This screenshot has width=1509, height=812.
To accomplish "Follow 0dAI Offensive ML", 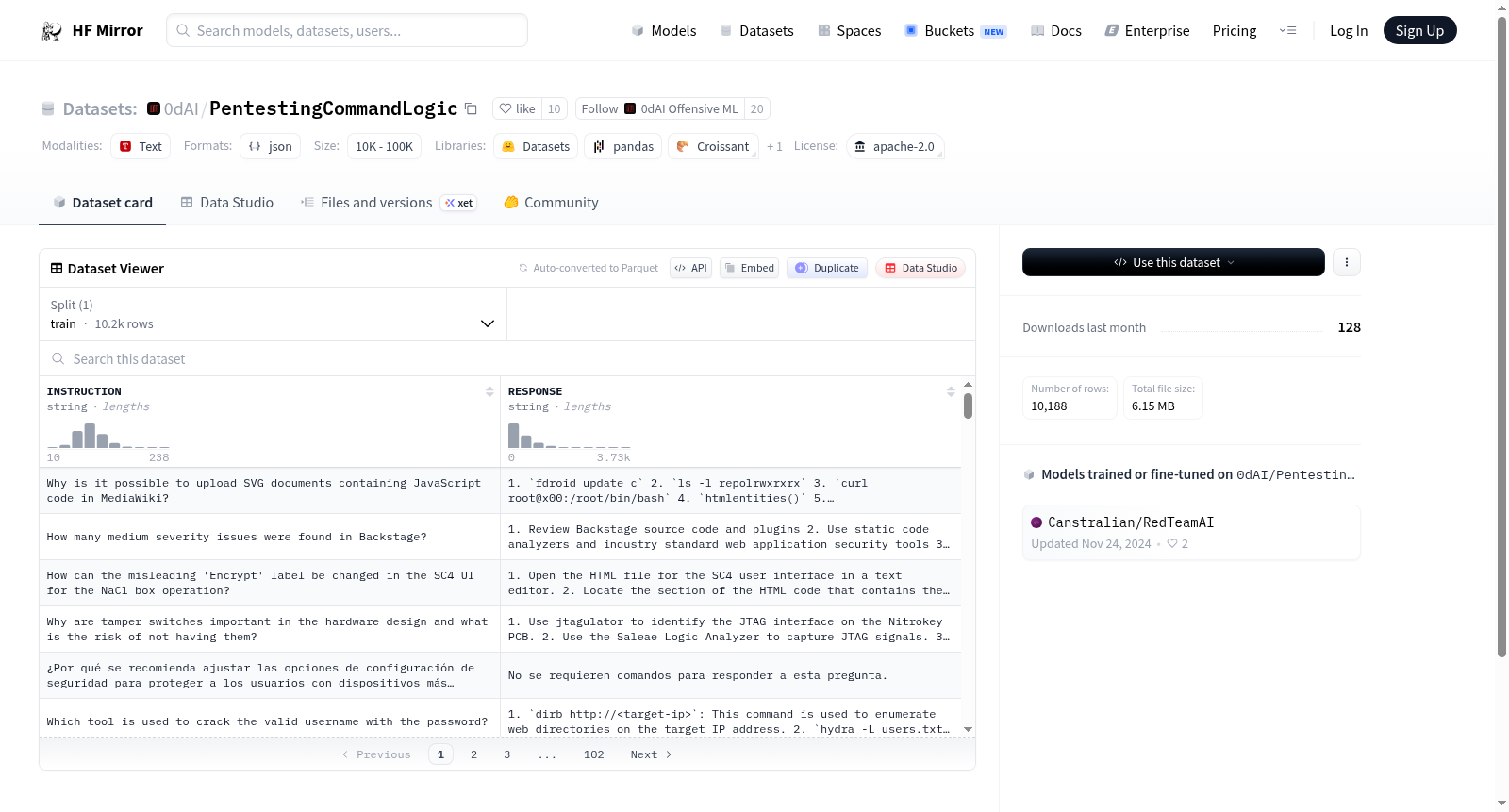I will (659, 108).
